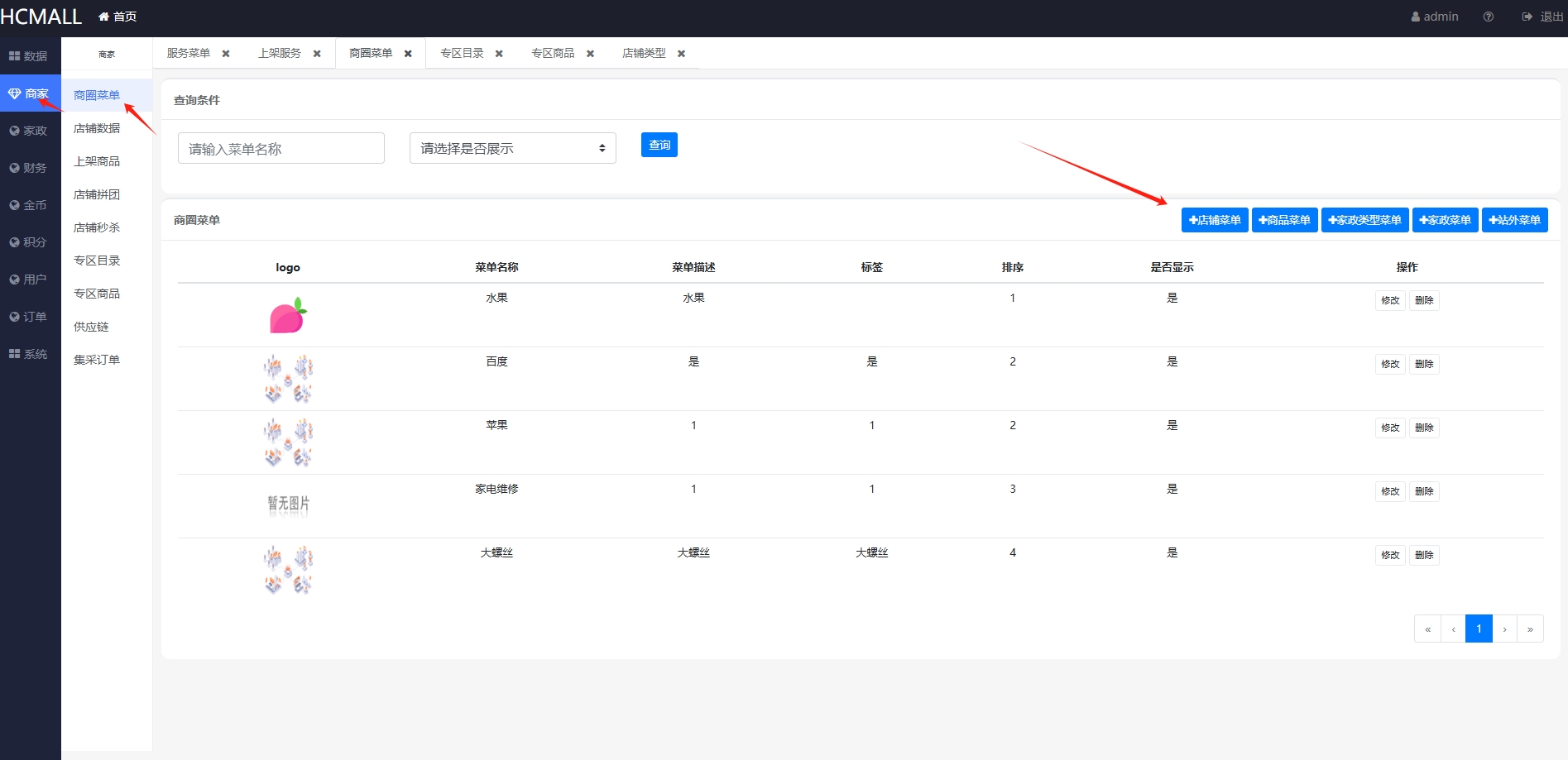Viewport: 1568px width, 760px height.
Task: Click 删除 for the 大螺丝 row
Action: click(1424, 555)
